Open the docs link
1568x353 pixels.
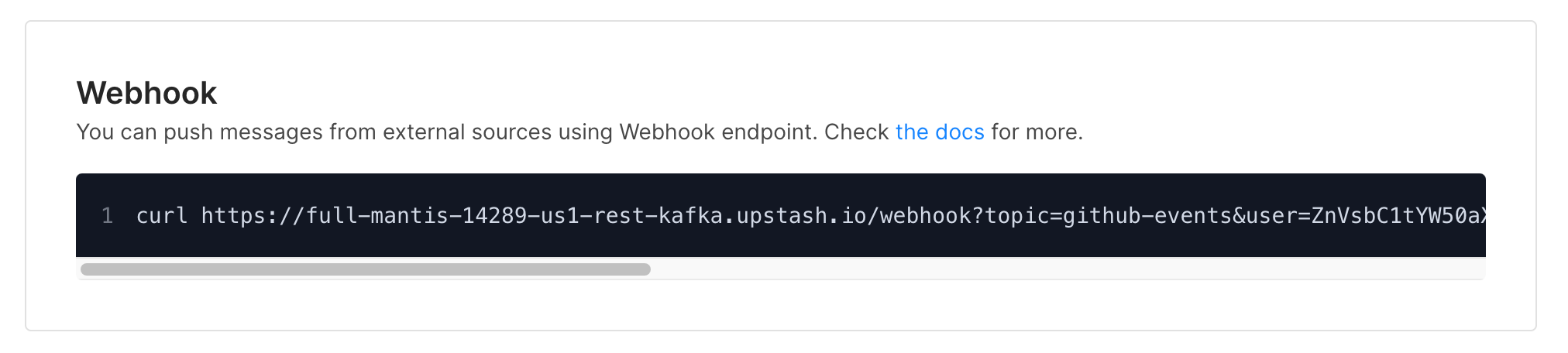pos(939,132)
